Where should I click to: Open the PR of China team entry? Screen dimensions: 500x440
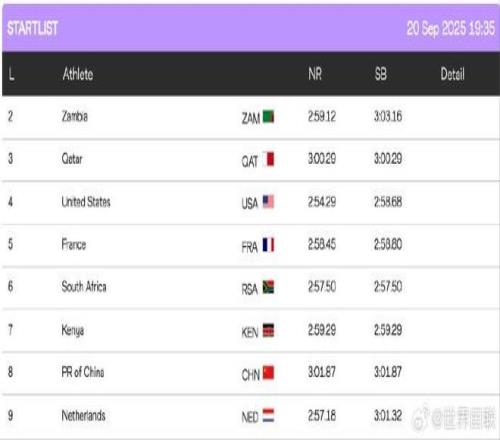click(83, 372)
